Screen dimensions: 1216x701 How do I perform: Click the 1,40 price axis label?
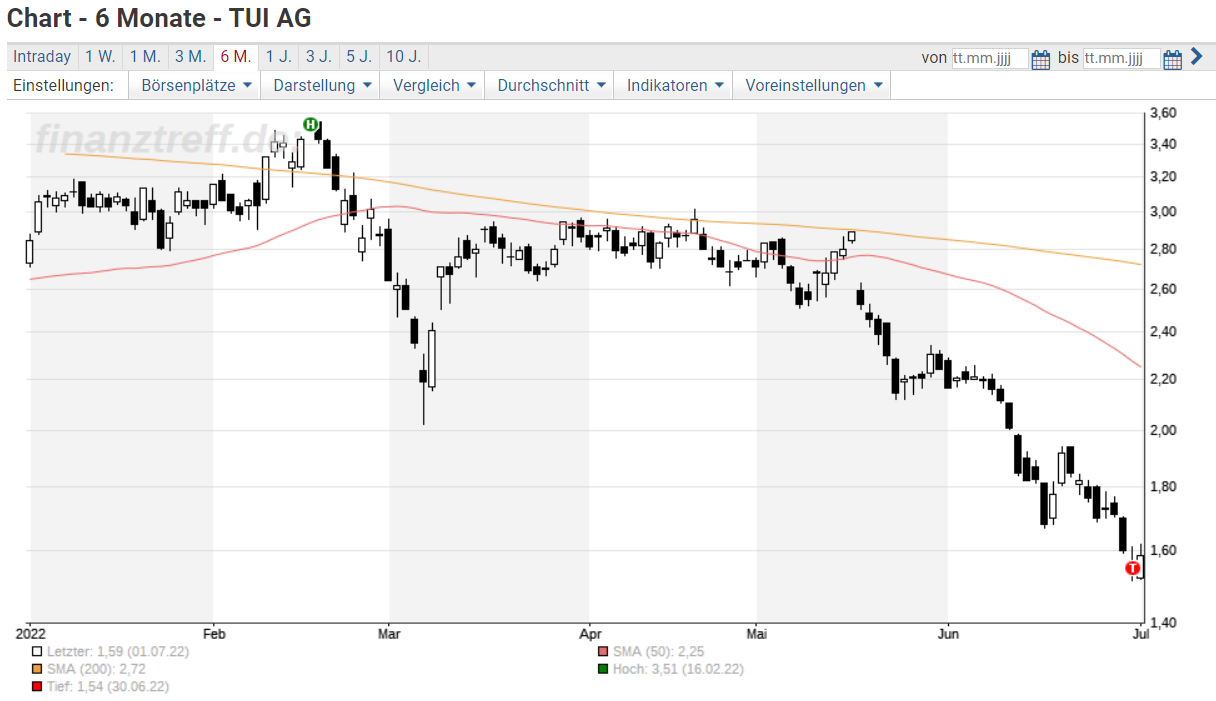coord(1162,622)
